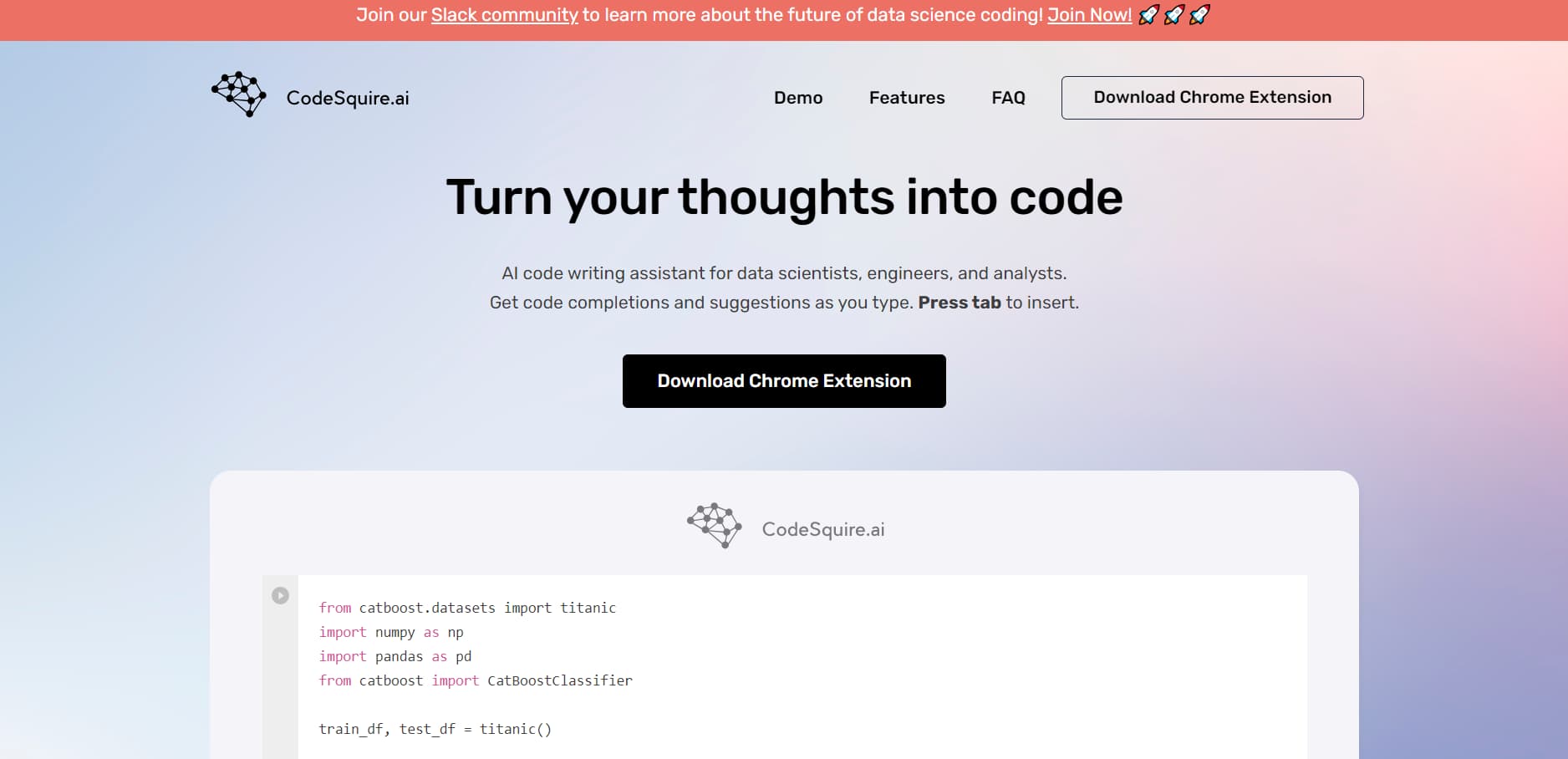This screenshot has height=759, width=1568.
Task: Click the line 'import pandas as pd'
Action: (x=395, y=656)
